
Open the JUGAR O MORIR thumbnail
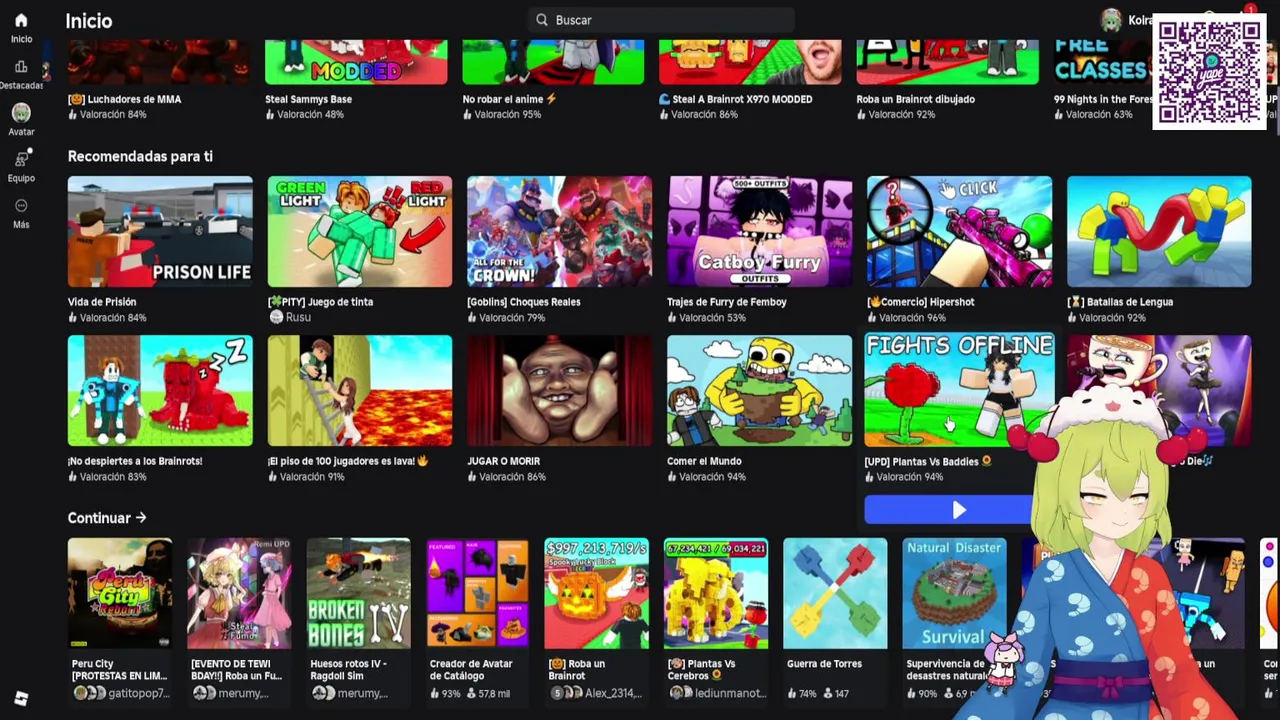(x=560, y=391)
